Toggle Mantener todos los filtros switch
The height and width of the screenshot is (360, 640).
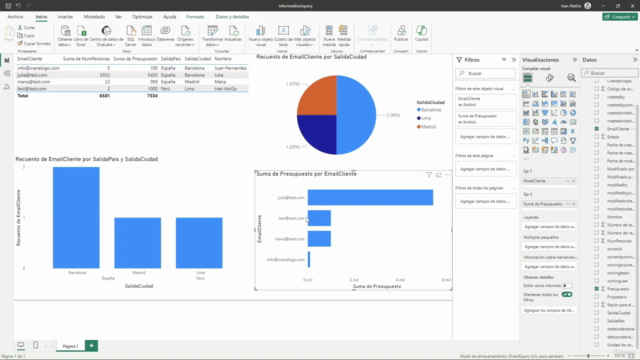567,294
